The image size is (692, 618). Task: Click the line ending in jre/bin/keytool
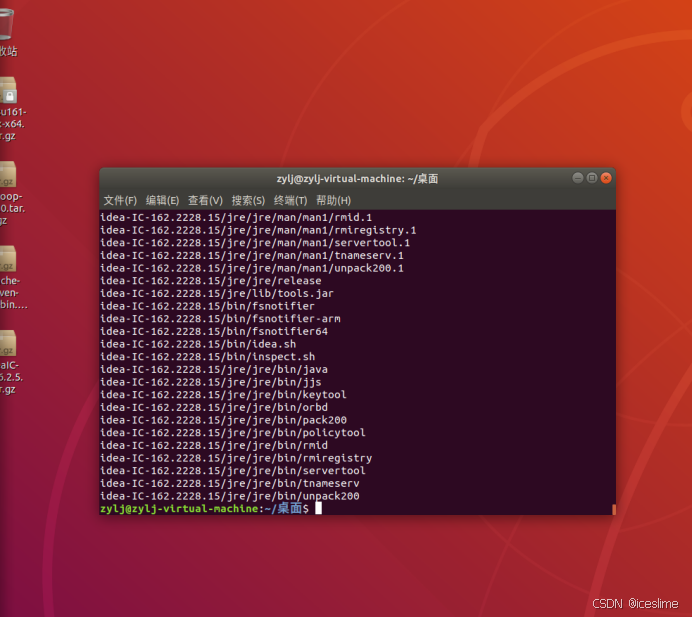(x=223, y=395)
